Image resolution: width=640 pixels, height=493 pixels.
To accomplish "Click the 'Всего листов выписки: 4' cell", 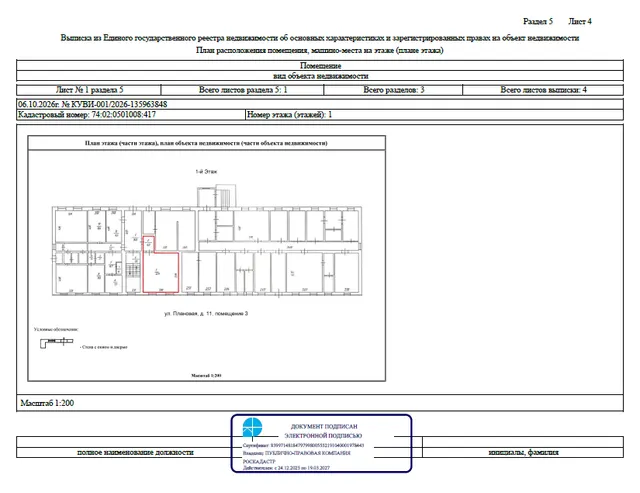I will 543,90.
